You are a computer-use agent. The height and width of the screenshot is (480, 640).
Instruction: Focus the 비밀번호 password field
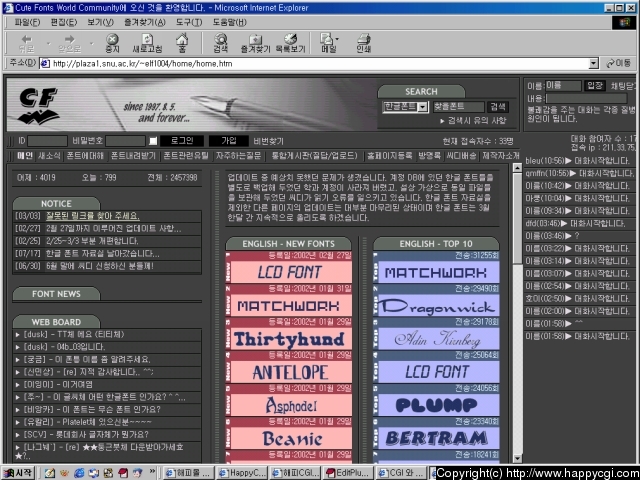click(x=125, y=141)
